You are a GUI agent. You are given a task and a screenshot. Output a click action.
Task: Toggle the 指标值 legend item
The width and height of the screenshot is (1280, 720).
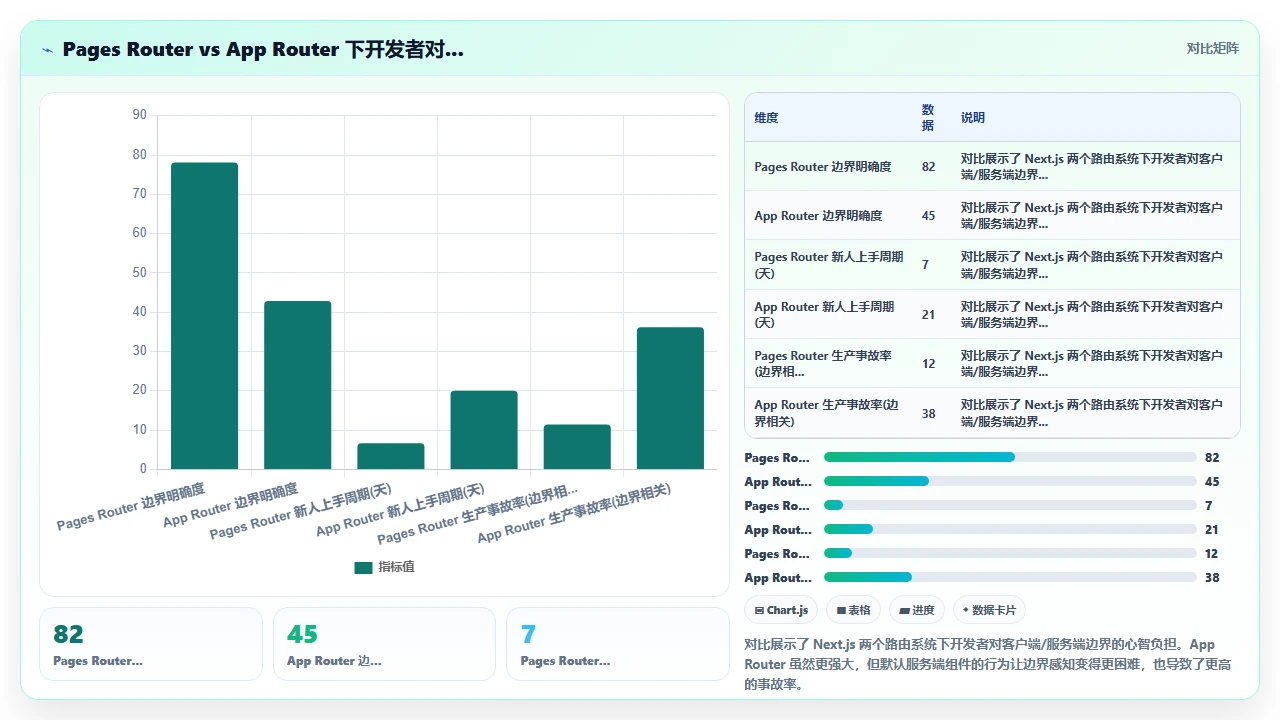pyautogui.click(x=385, y=567)
